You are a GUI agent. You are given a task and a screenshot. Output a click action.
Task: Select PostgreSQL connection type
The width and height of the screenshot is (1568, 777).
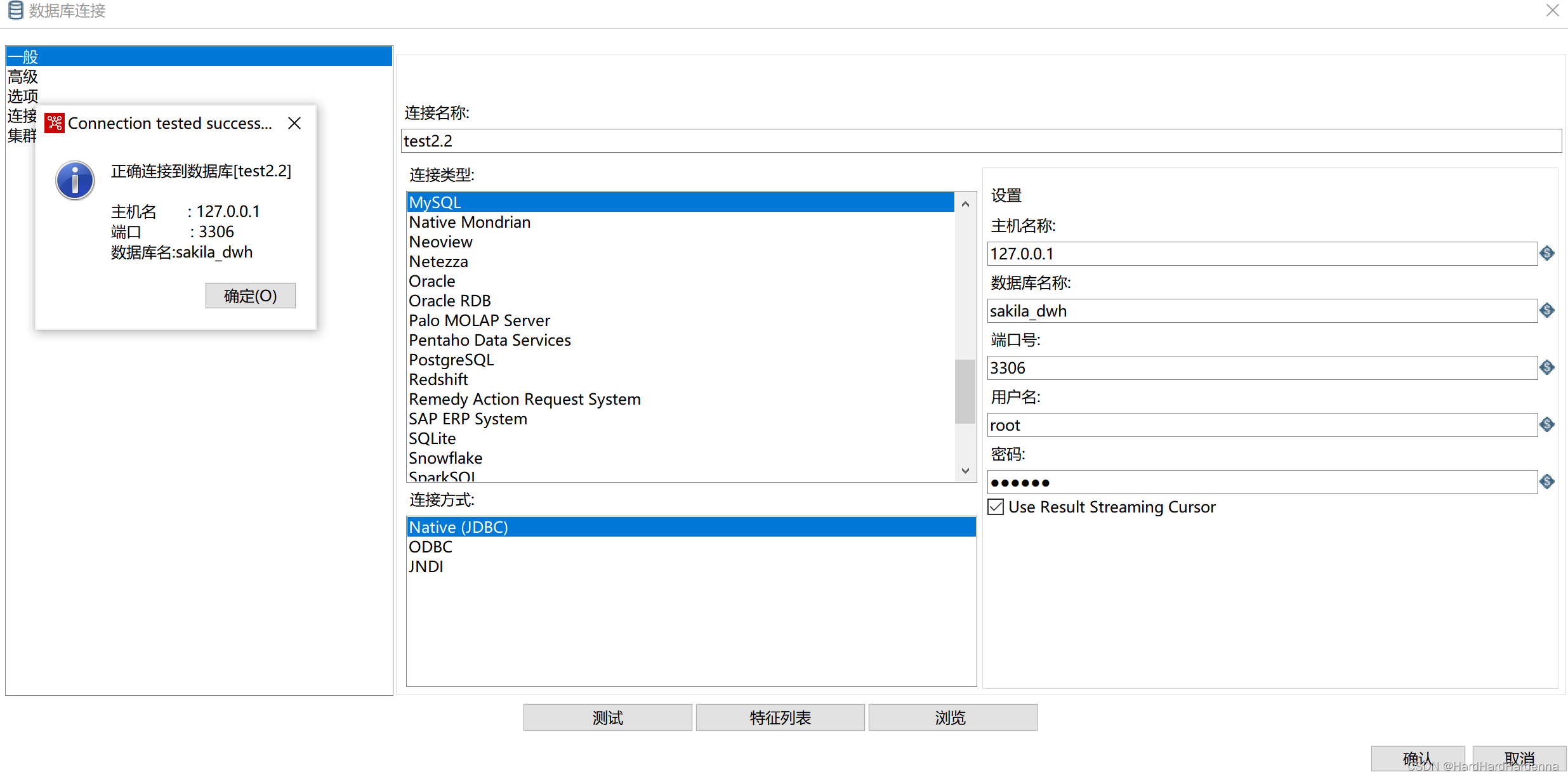[680, 360]
